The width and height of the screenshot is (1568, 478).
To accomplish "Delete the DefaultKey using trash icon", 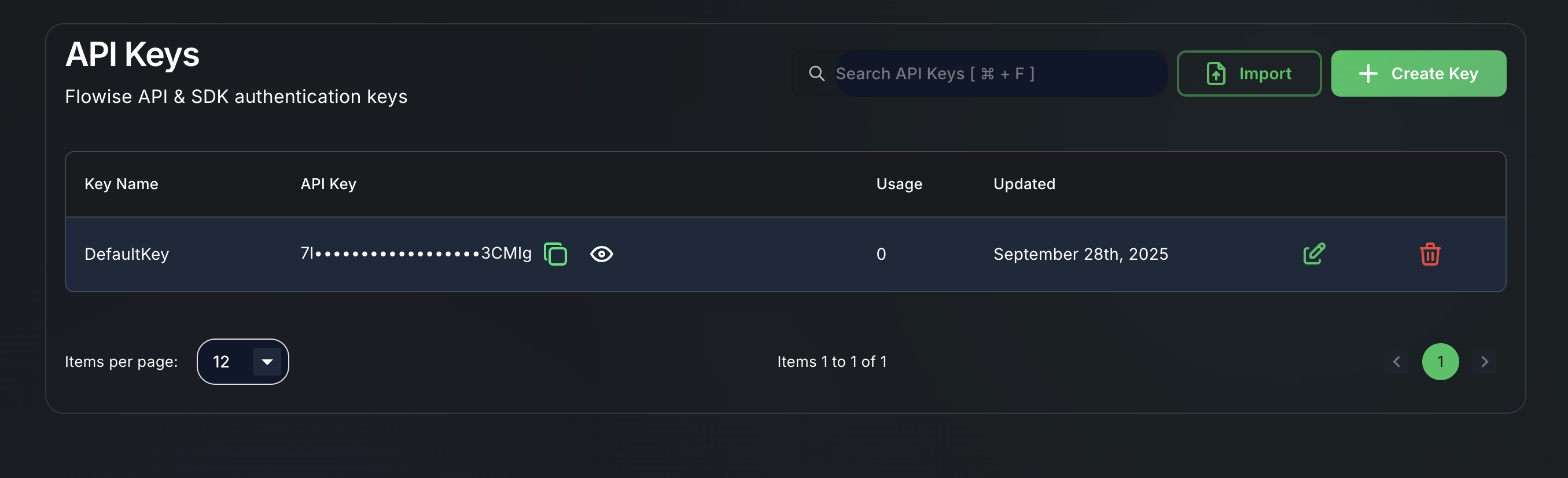I will (1429, 254).
